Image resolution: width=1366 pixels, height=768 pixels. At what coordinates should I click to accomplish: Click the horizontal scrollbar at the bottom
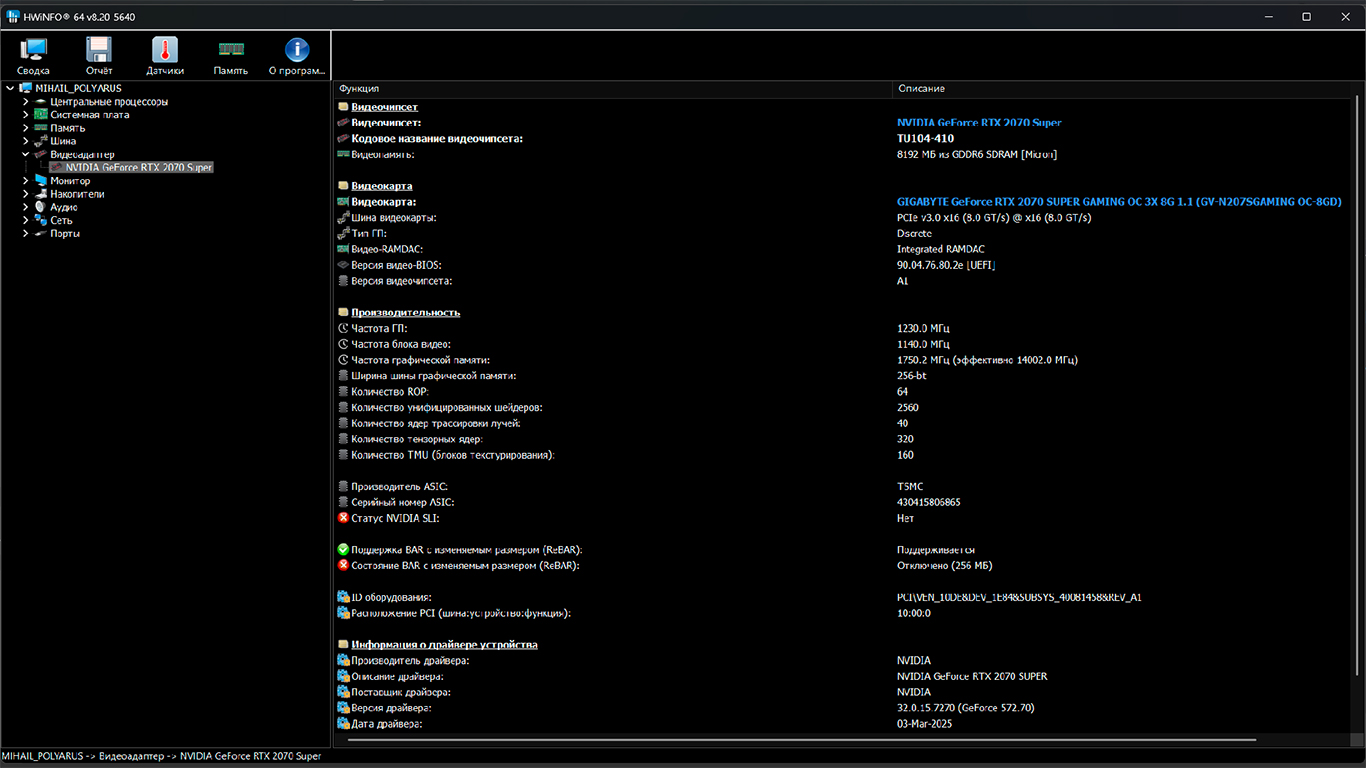click(x=802, y=741)
